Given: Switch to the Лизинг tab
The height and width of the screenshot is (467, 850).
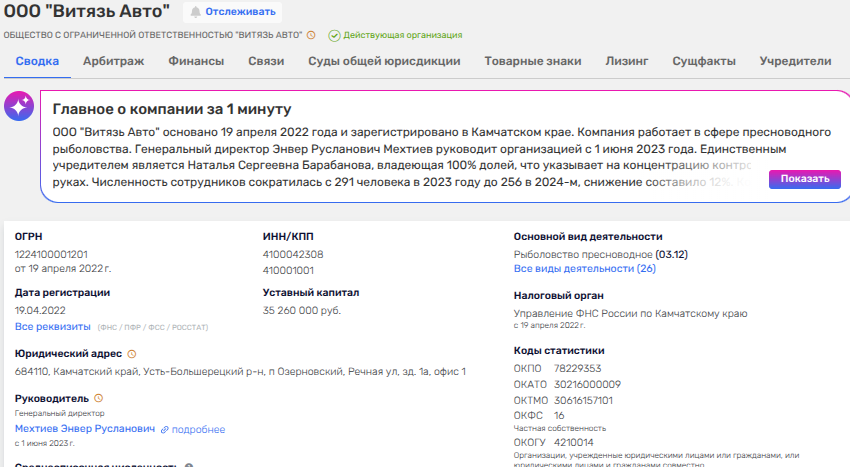Looking at the screenshot, I should point(626,61).
